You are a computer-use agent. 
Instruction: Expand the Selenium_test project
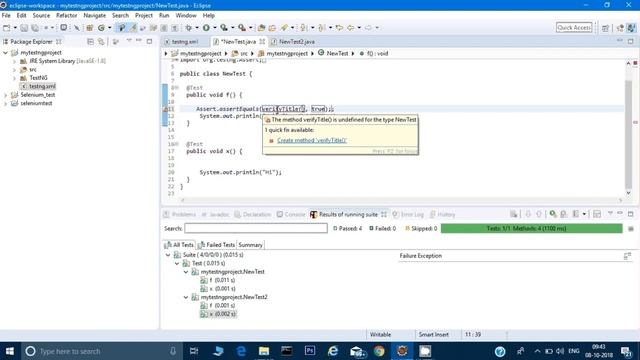point(6,95)
